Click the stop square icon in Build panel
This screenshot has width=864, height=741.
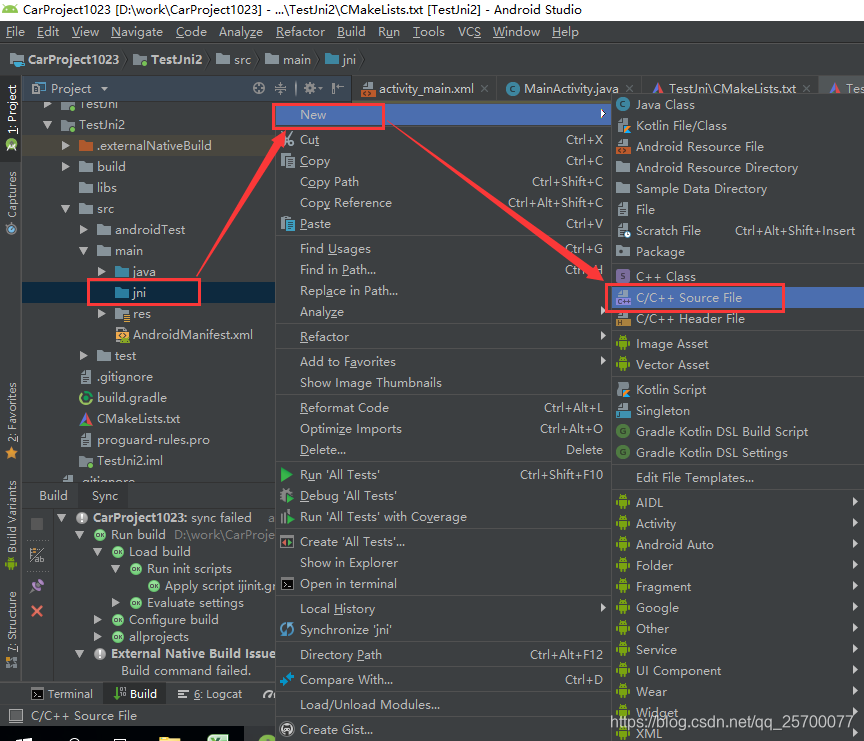pos(37,524)
